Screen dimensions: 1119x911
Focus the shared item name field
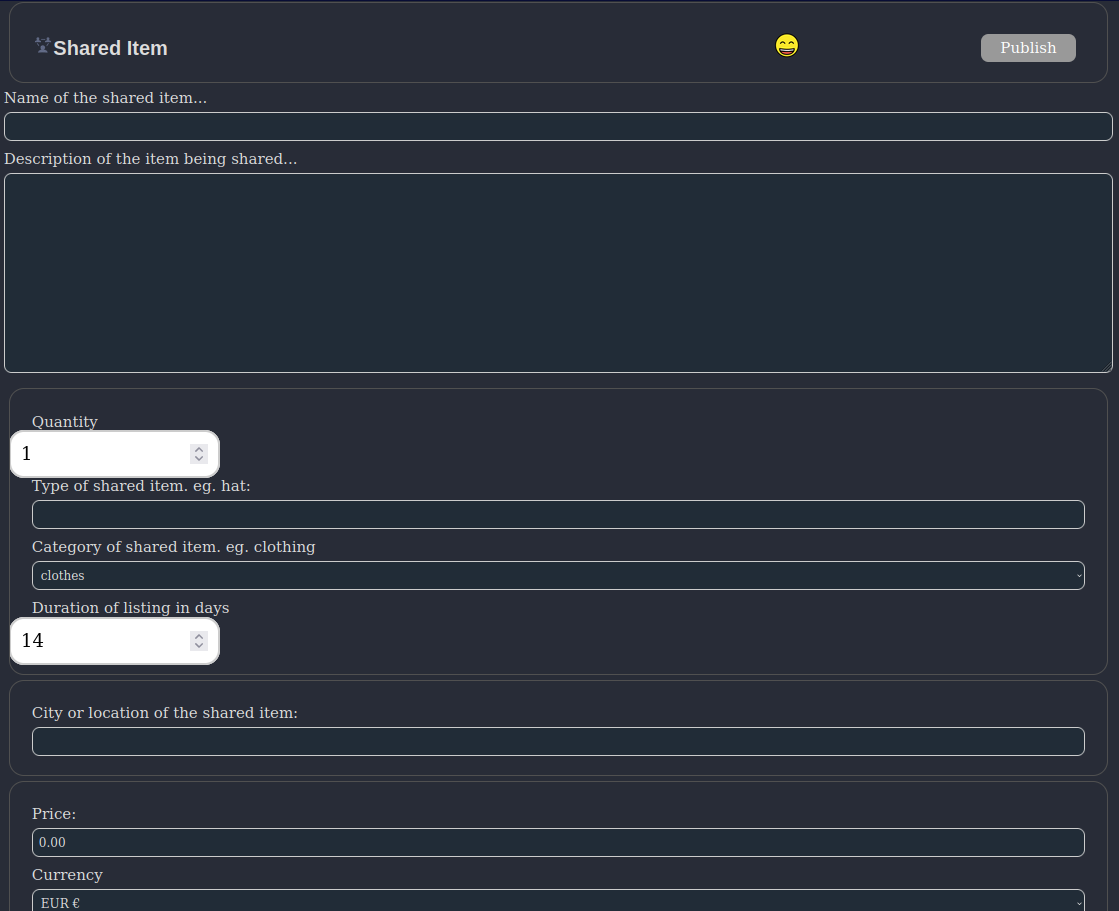point(558,127)
